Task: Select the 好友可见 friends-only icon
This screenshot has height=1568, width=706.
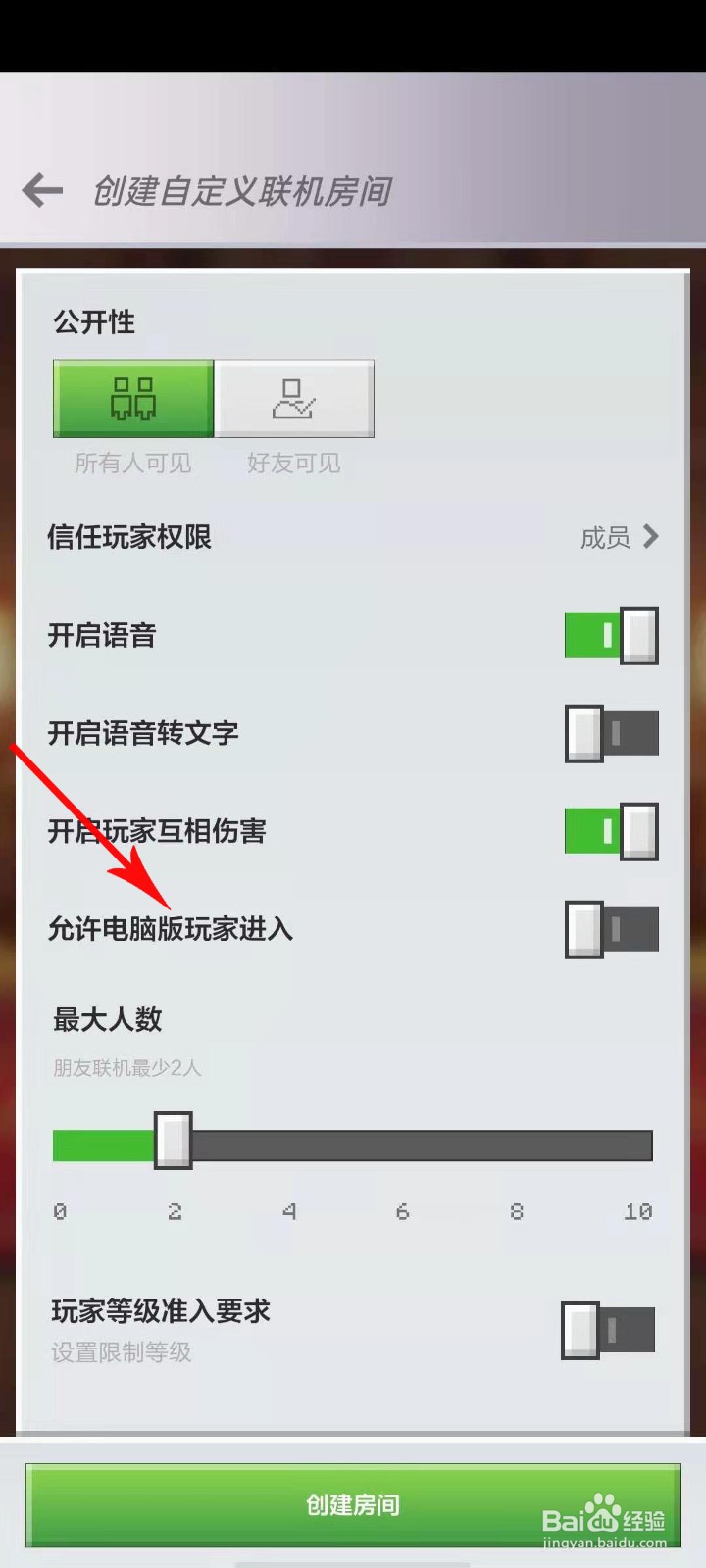Action: (294, 398)
